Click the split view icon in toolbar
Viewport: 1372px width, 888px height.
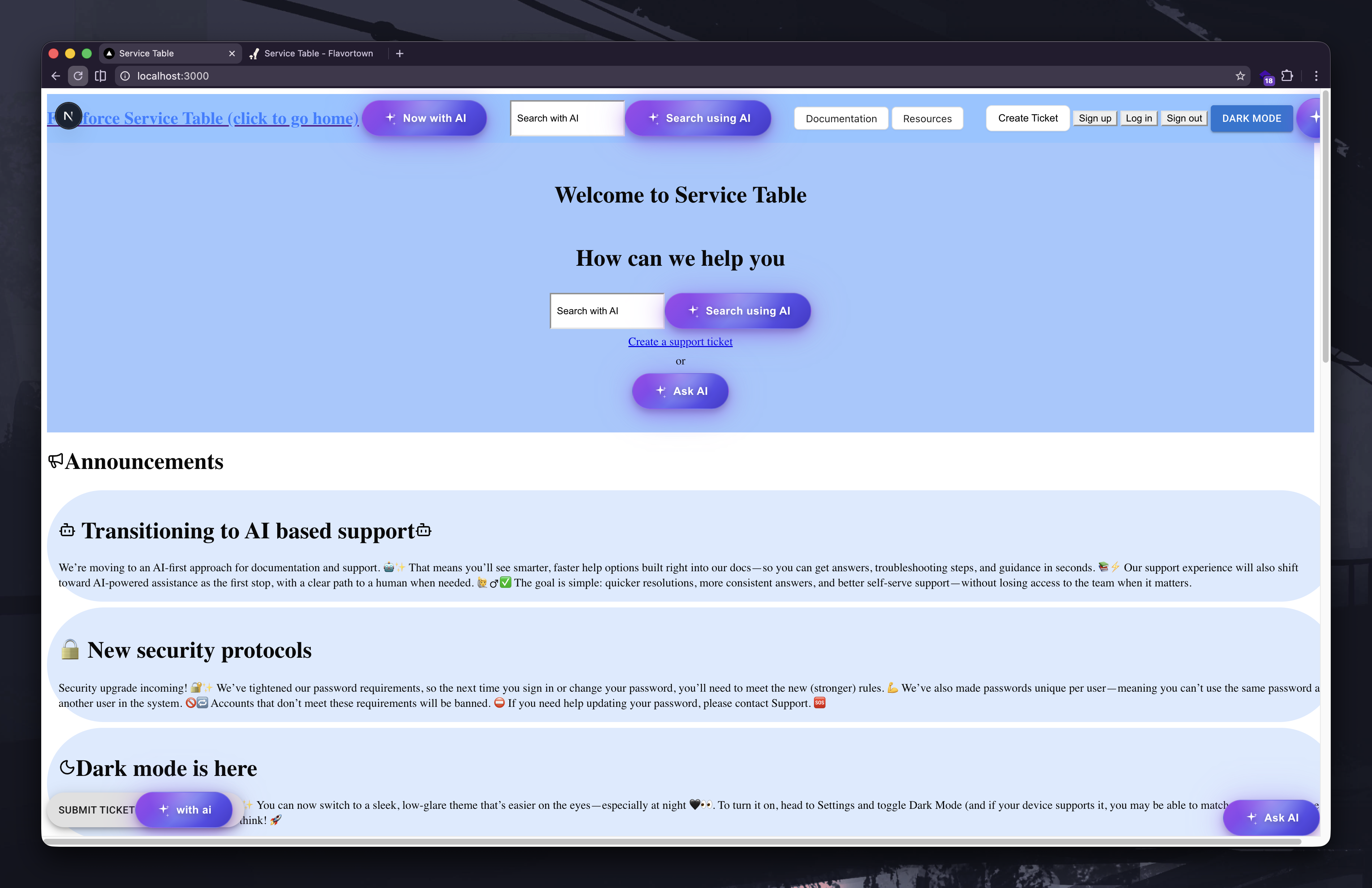pos(100,76)
